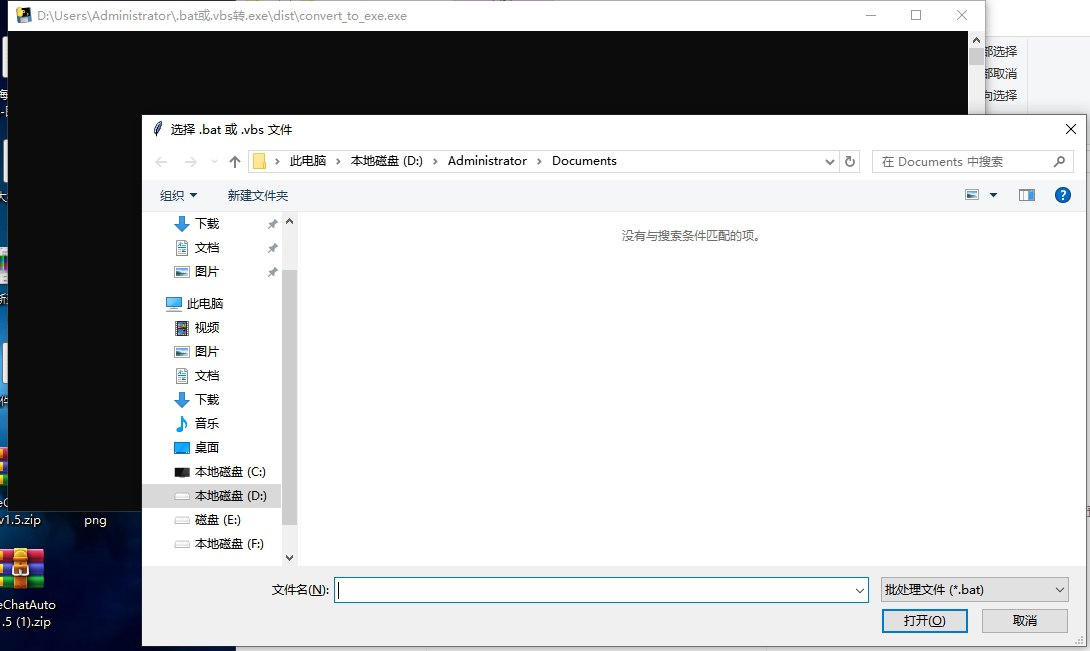Image resolution: width=1090 pixels, height=651 pixels.
Task: Go back using the back arrow
Action: point(160,161)
